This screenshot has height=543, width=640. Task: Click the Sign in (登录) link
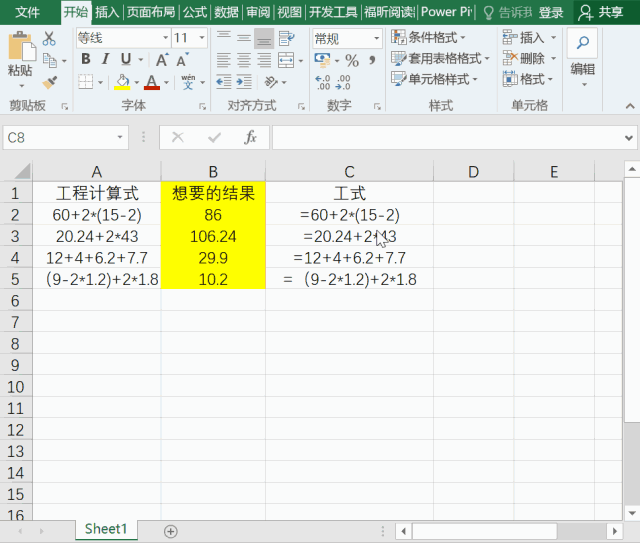click(x=551, y=13)
